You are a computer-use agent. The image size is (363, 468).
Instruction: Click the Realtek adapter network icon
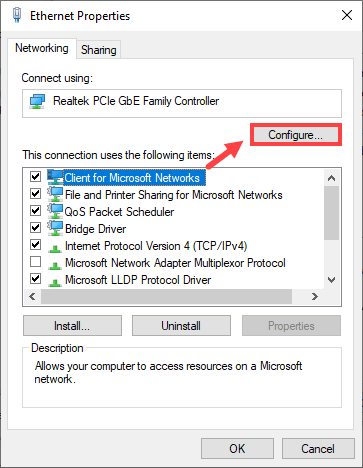pyautogui.click(x=37, y=101)
